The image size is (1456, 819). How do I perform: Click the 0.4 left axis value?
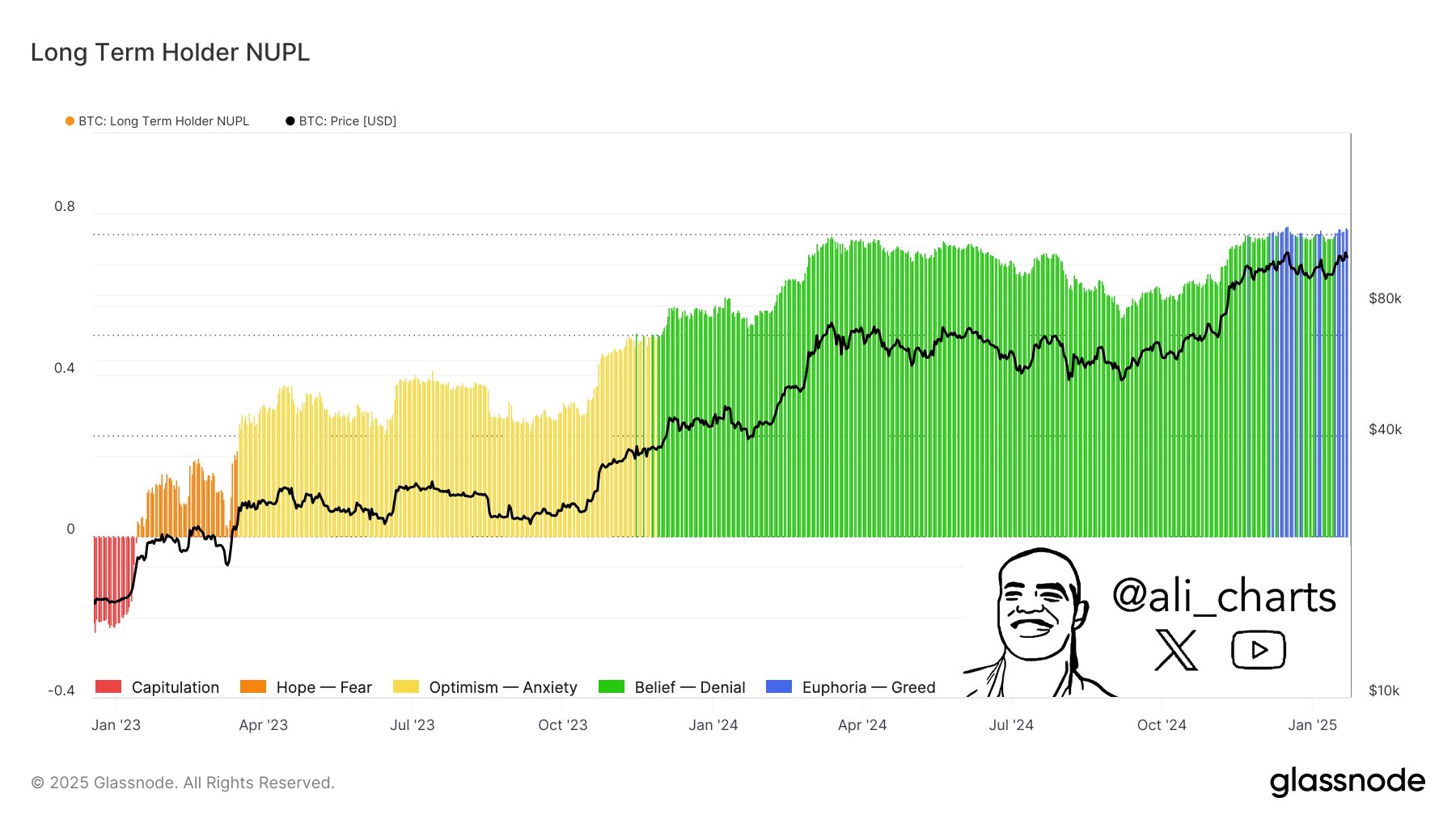(65, 368)
